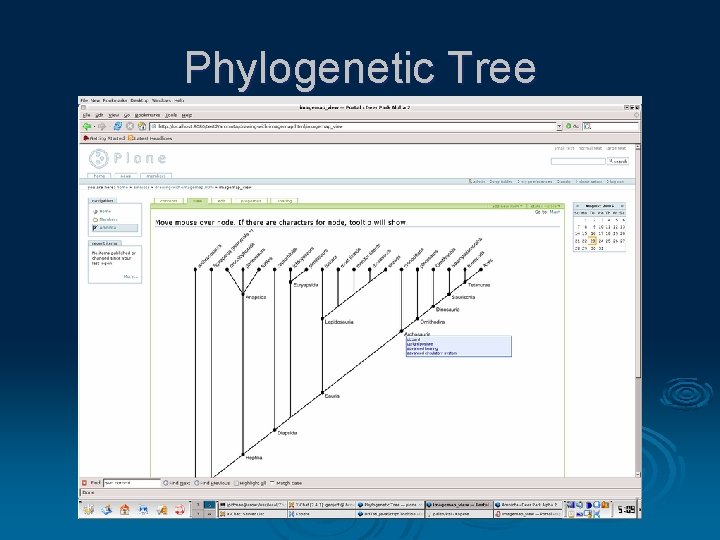Open the browser Edit menu
This screenshot has height=540, width=720.
click(x=99, y=115)
